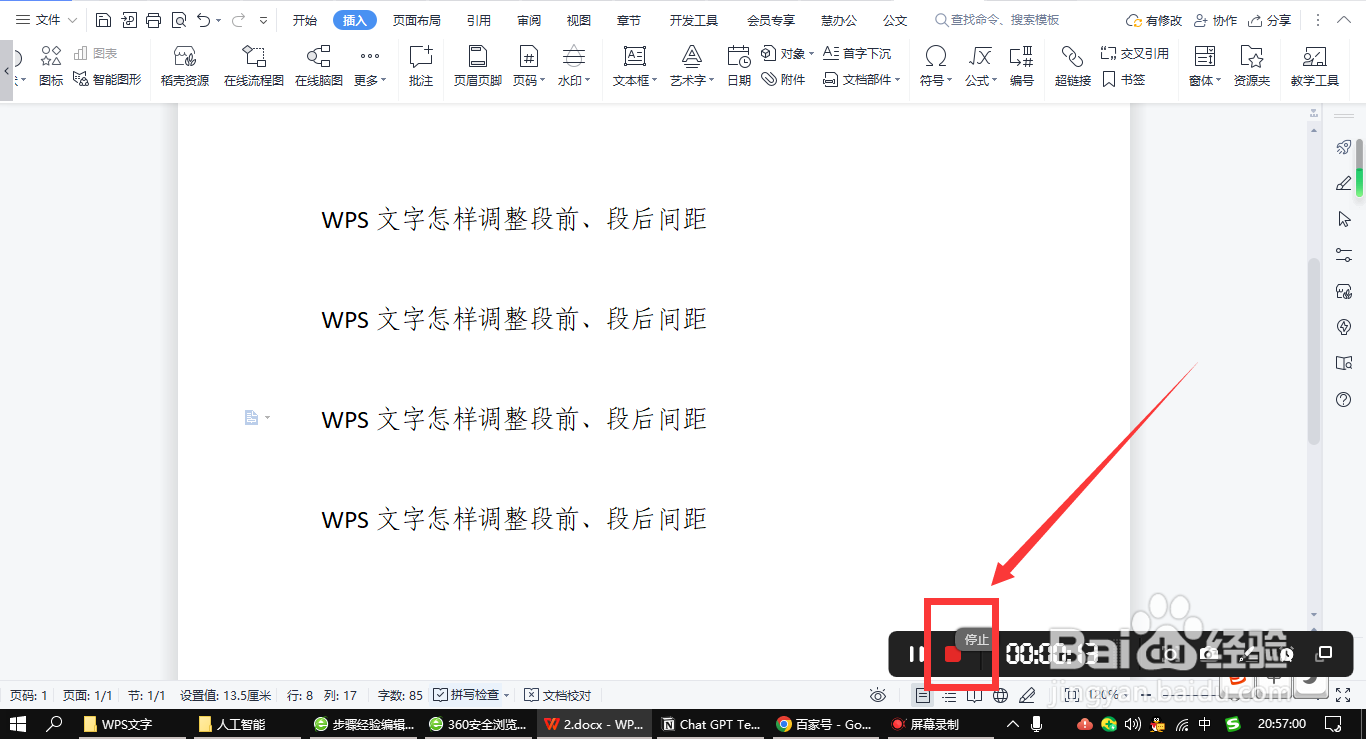The height and width of the screenshot is (739, 1366).
Task: Open 教学工具 panel
Action: click(x=1315, y=66)
